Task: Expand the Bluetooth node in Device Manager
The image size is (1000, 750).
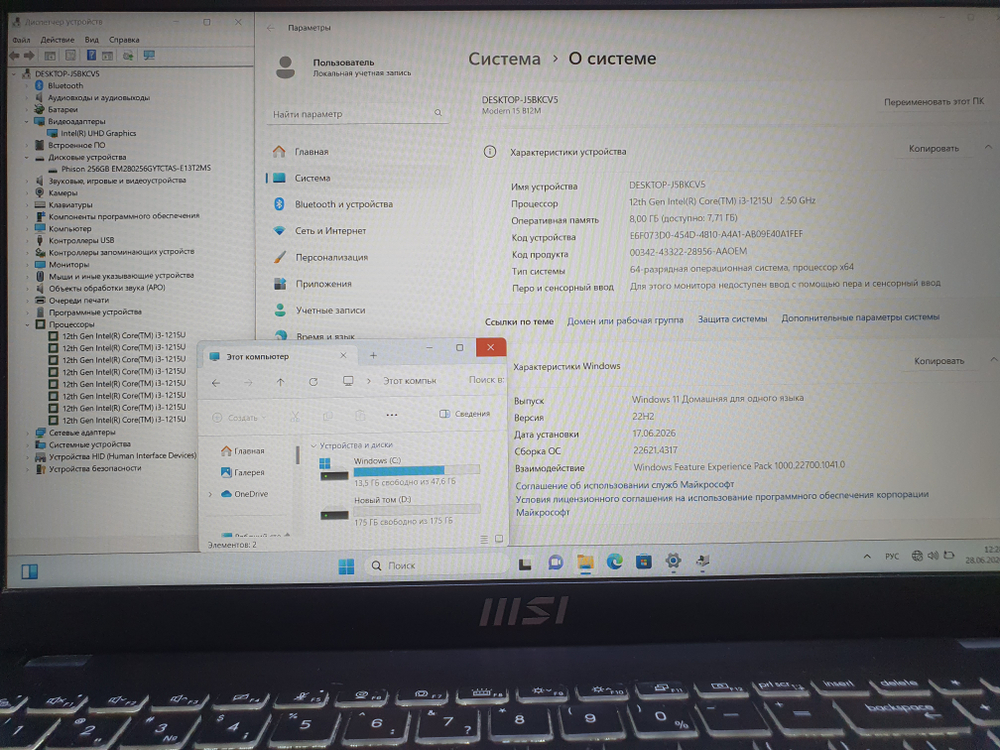Action: pyautogui.click(x=27, y=85)
